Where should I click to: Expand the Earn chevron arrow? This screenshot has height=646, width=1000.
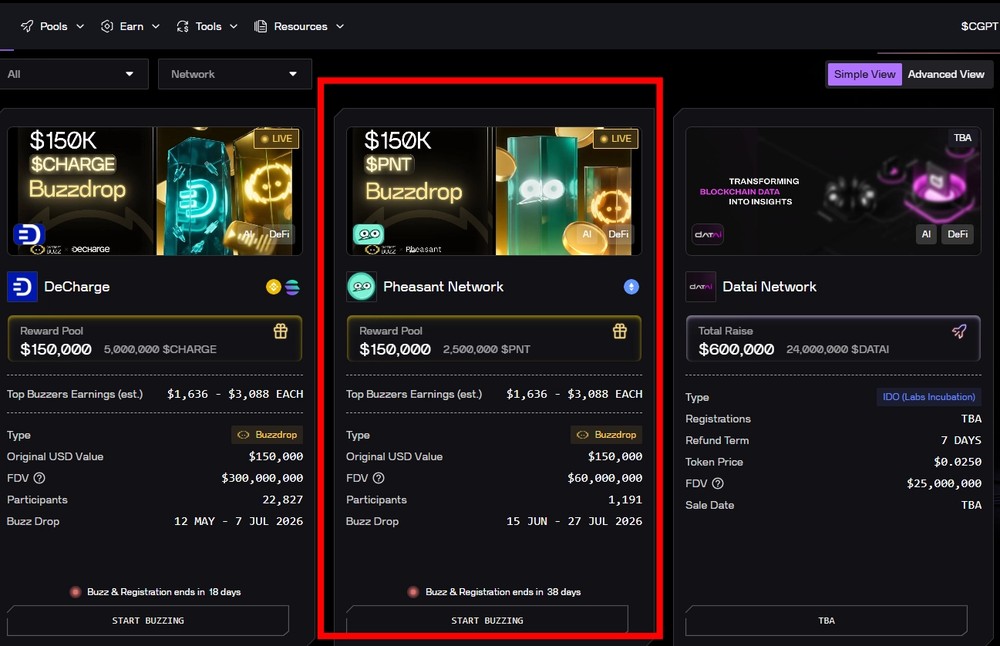pyautogui.click(x=156, y=26)
